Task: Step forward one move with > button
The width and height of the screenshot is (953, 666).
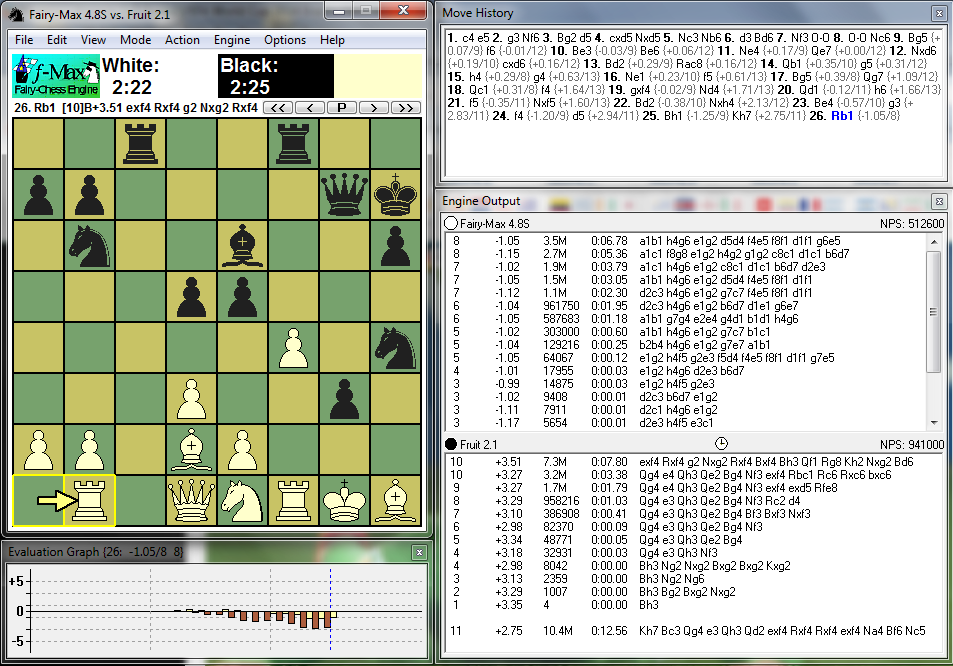Action: coord(373,108)
